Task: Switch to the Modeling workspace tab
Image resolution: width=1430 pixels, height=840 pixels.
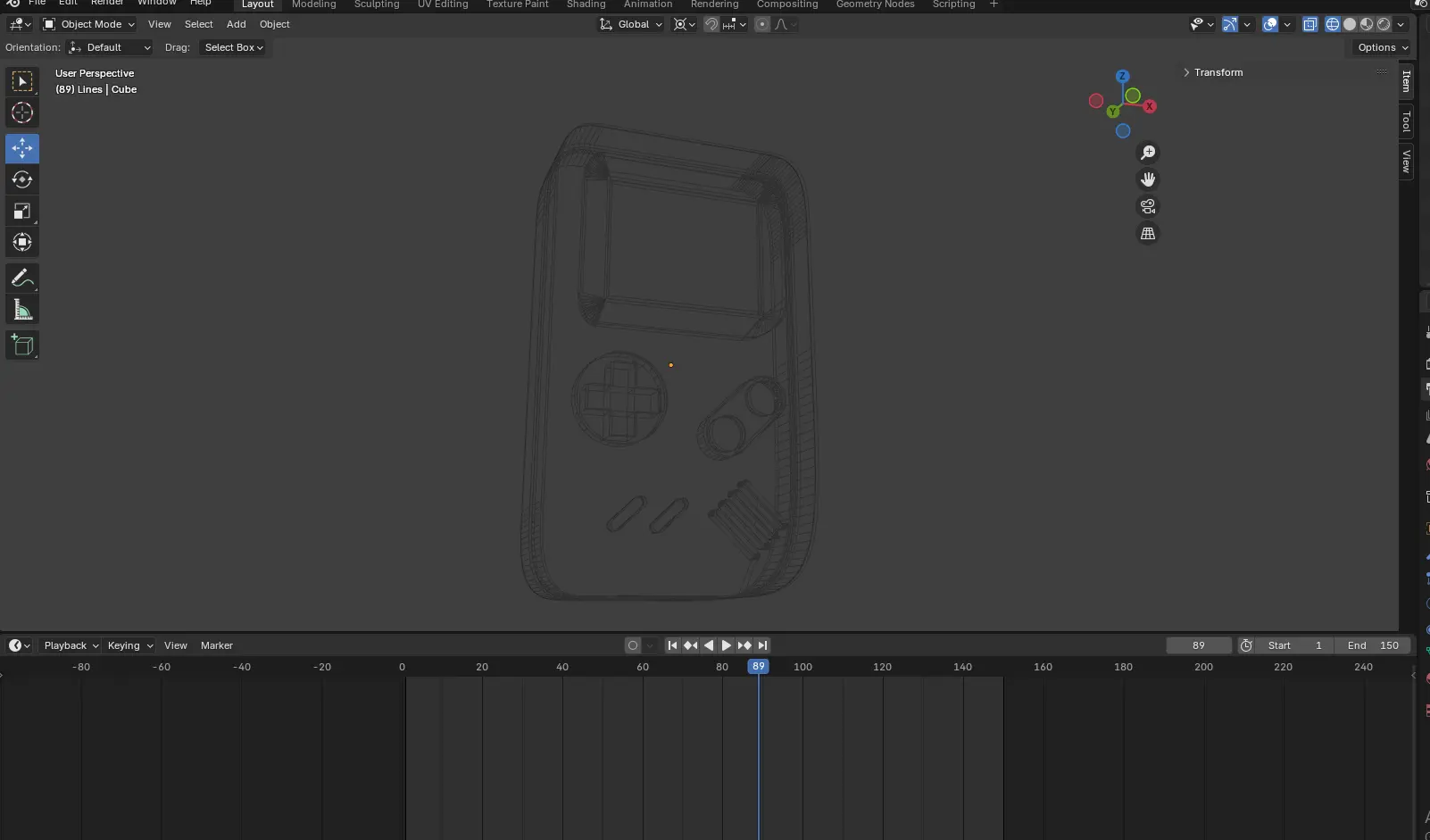Action: (314, 4)
